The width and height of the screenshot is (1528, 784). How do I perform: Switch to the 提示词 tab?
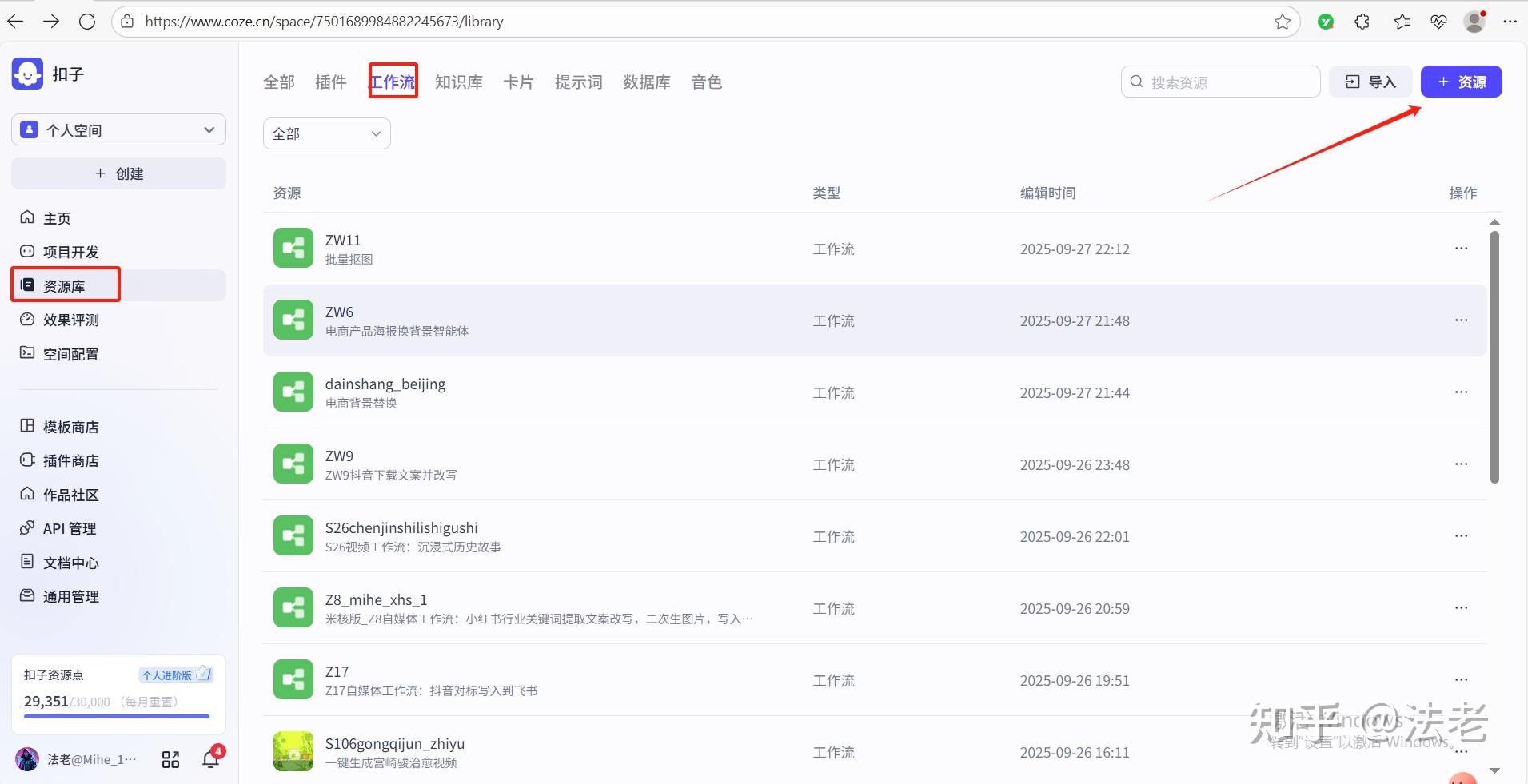coord(579,82)
